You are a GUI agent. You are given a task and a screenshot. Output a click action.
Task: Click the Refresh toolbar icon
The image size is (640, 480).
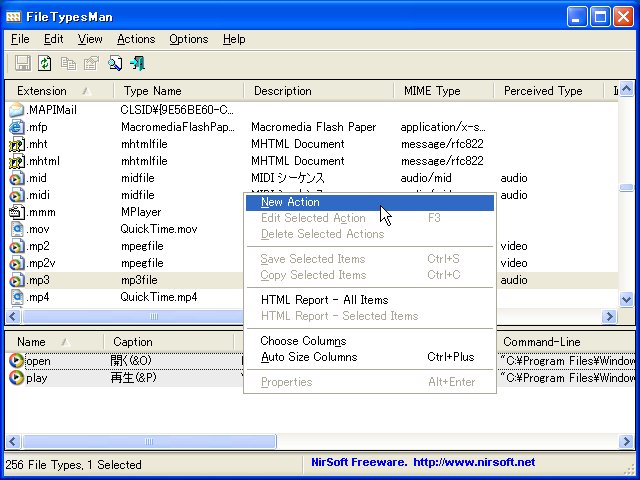point(44,64)
